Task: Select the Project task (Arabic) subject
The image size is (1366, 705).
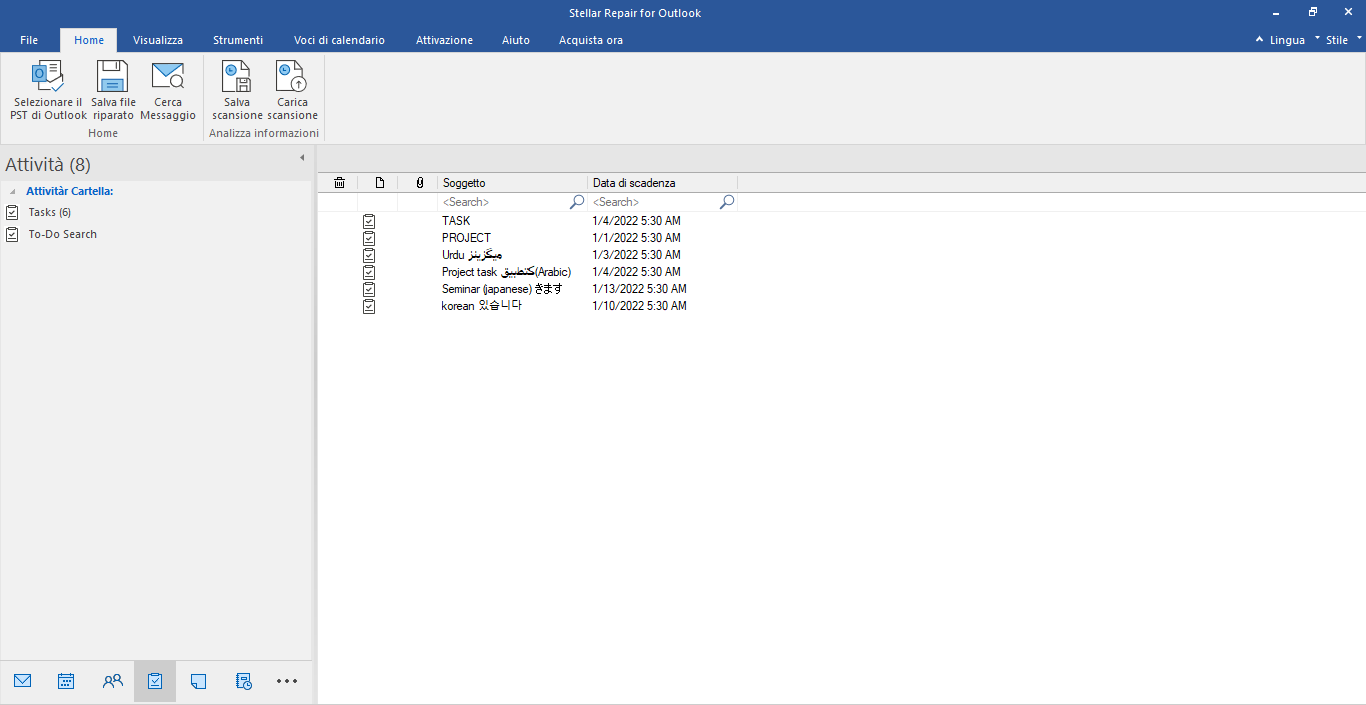Action: [506, 272]
